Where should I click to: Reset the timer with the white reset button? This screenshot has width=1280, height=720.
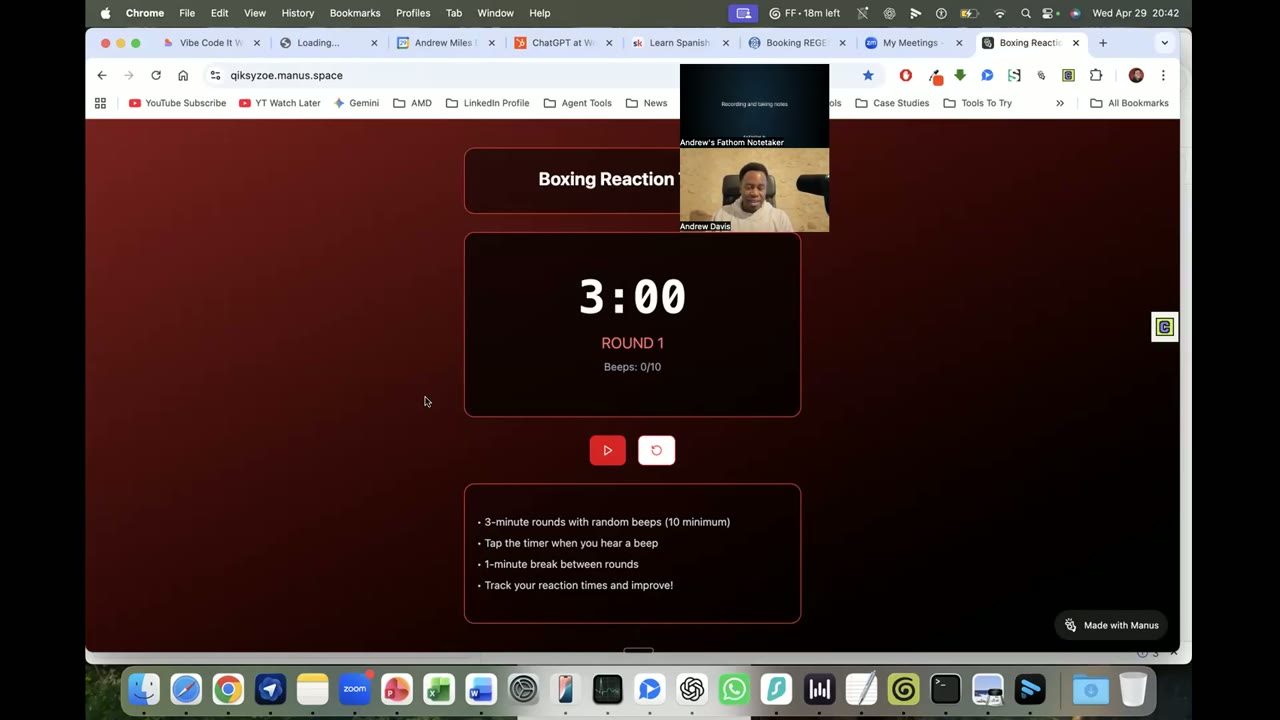coord(656,450)
